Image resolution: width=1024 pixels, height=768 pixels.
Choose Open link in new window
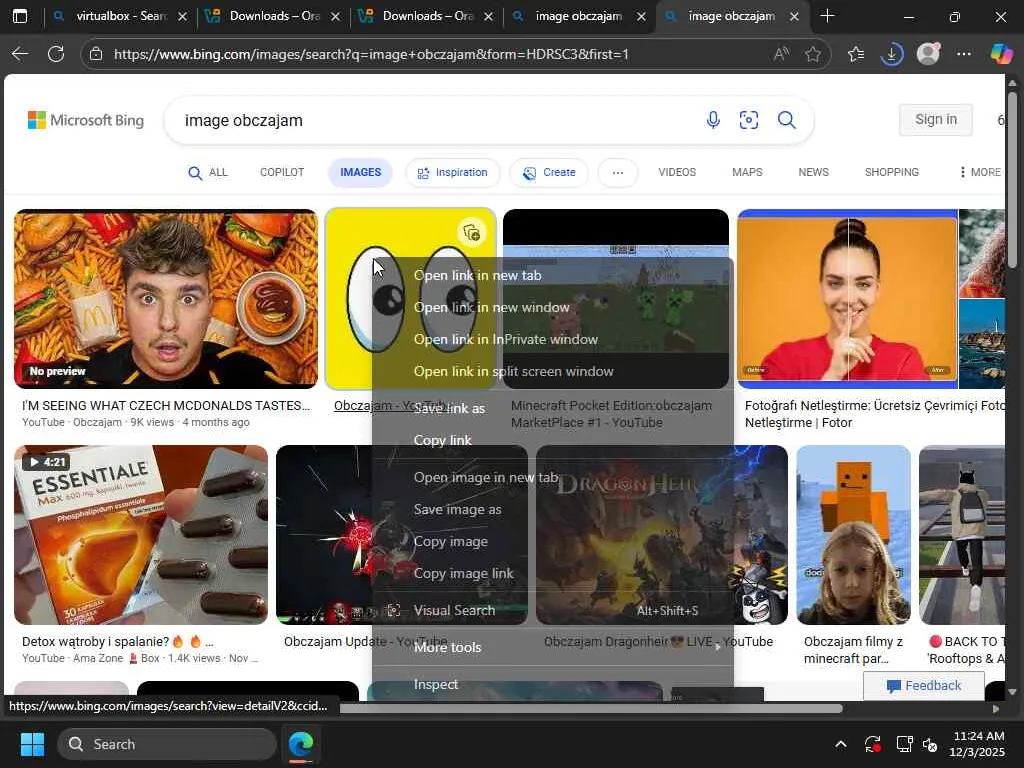click(x=552, y=308)
